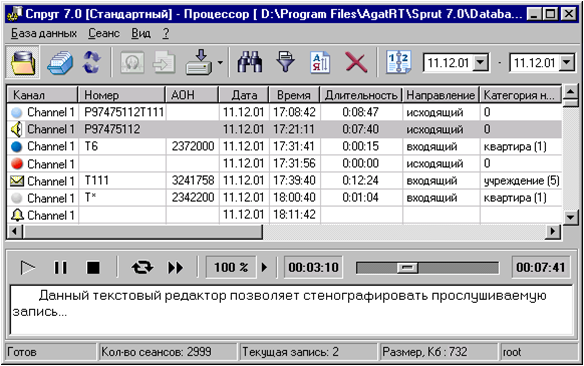This screenshot has width=584, height=366.
Task: Click envelope icon of T111 row
Action: (x=17, y=181)
